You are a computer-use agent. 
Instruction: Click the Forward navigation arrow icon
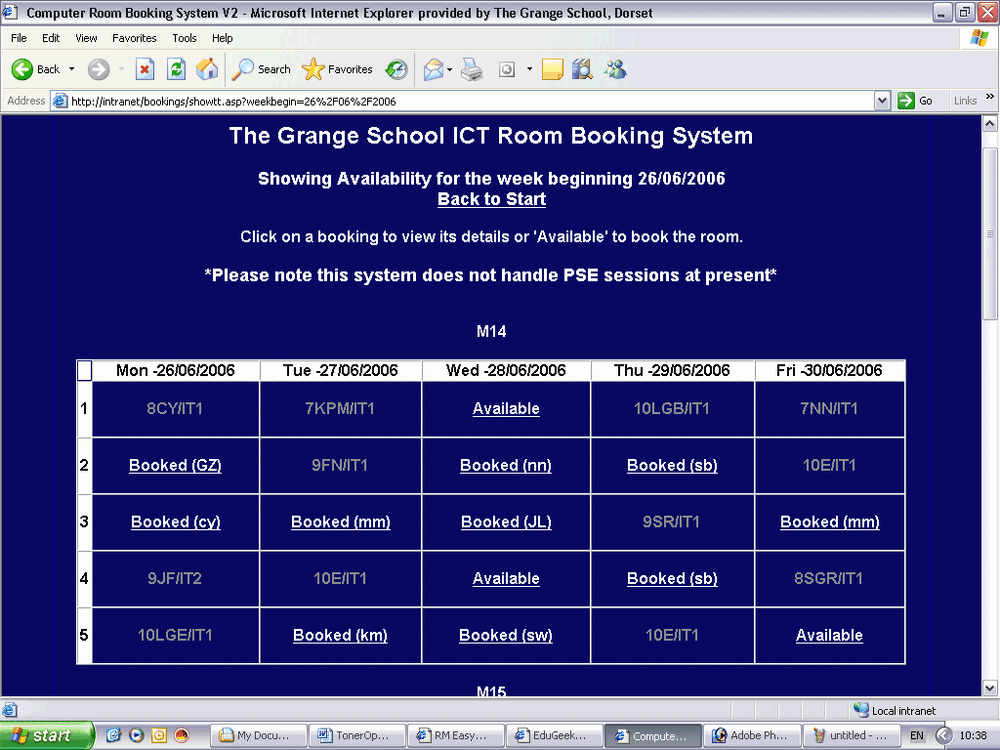click(x=98, y=69)
